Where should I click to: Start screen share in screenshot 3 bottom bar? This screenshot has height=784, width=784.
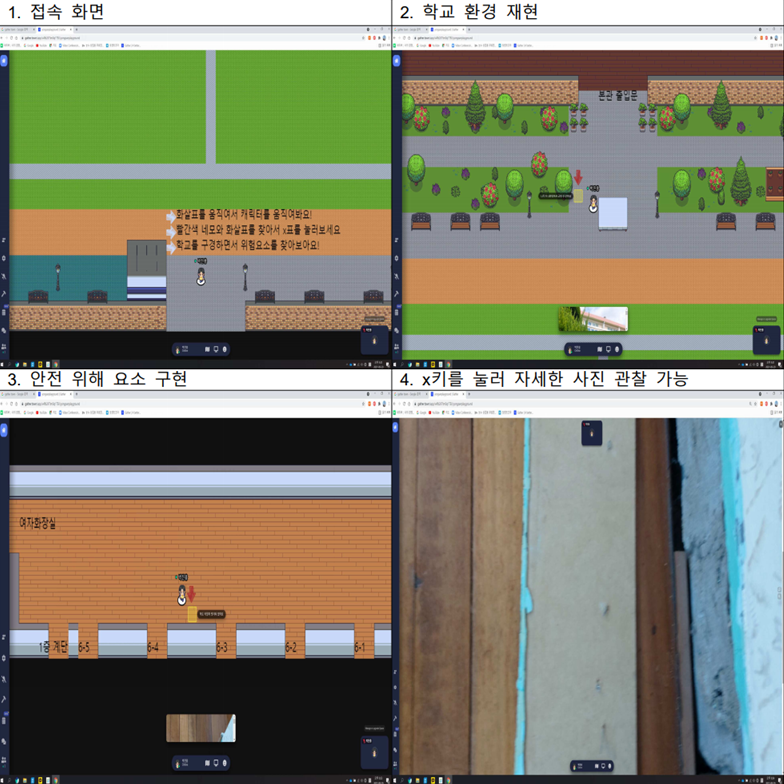[x=216, y=763]
